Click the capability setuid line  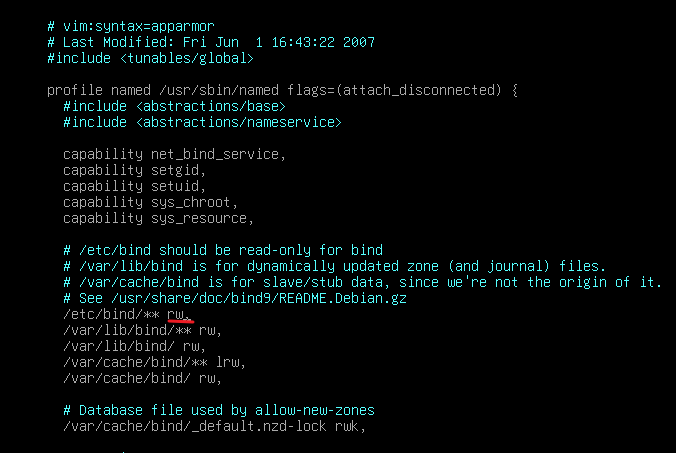135,186
